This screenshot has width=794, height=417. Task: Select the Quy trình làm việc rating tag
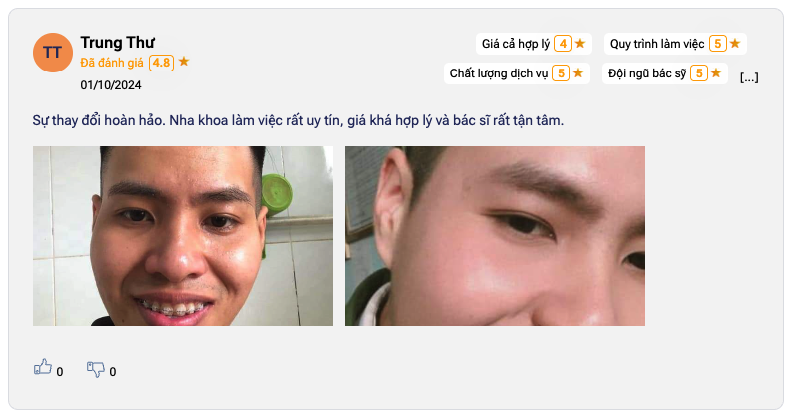(x=675, y=44)
